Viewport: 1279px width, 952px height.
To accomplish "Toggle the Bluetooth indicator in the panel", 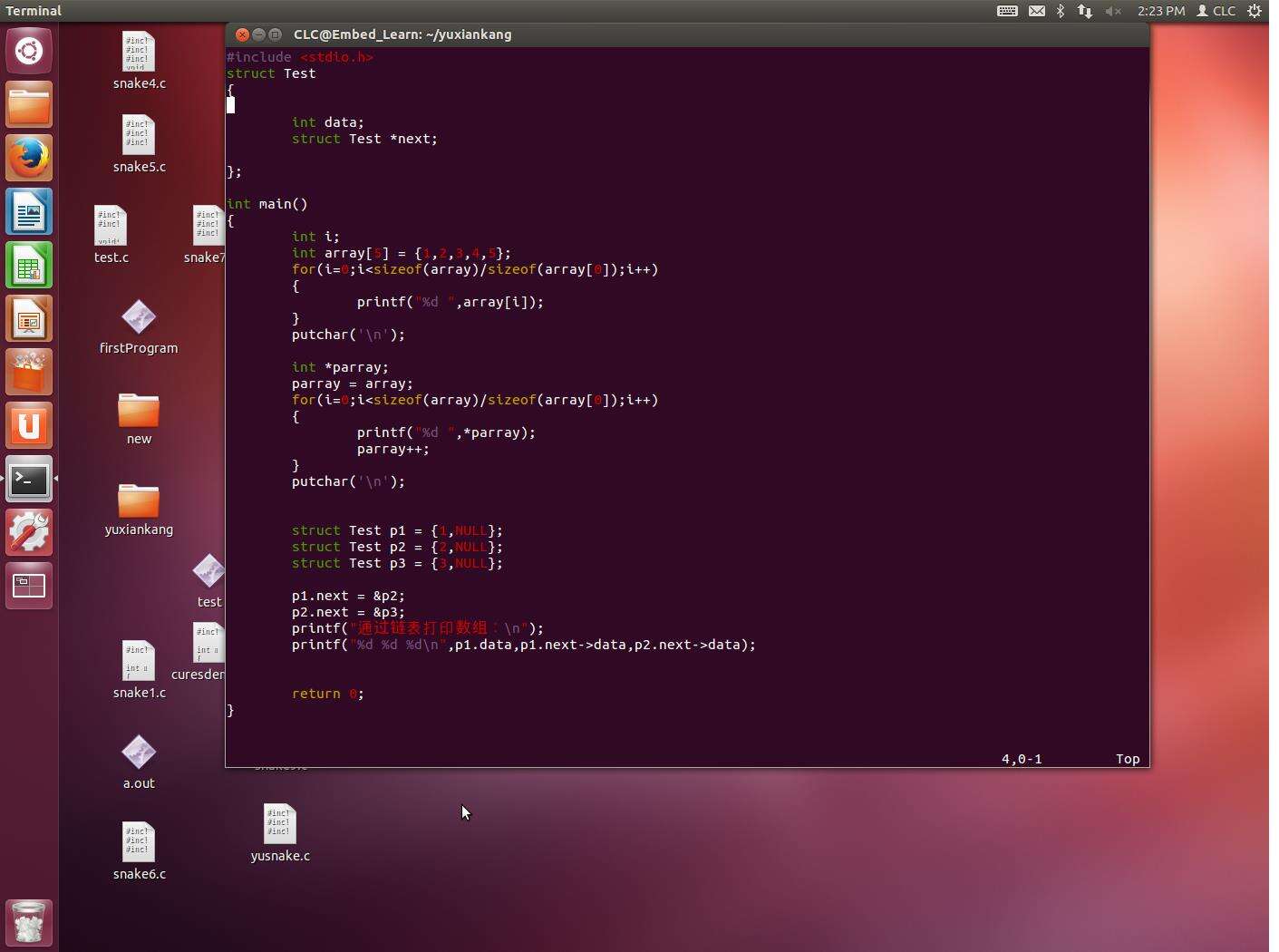I will [1061, 11].
